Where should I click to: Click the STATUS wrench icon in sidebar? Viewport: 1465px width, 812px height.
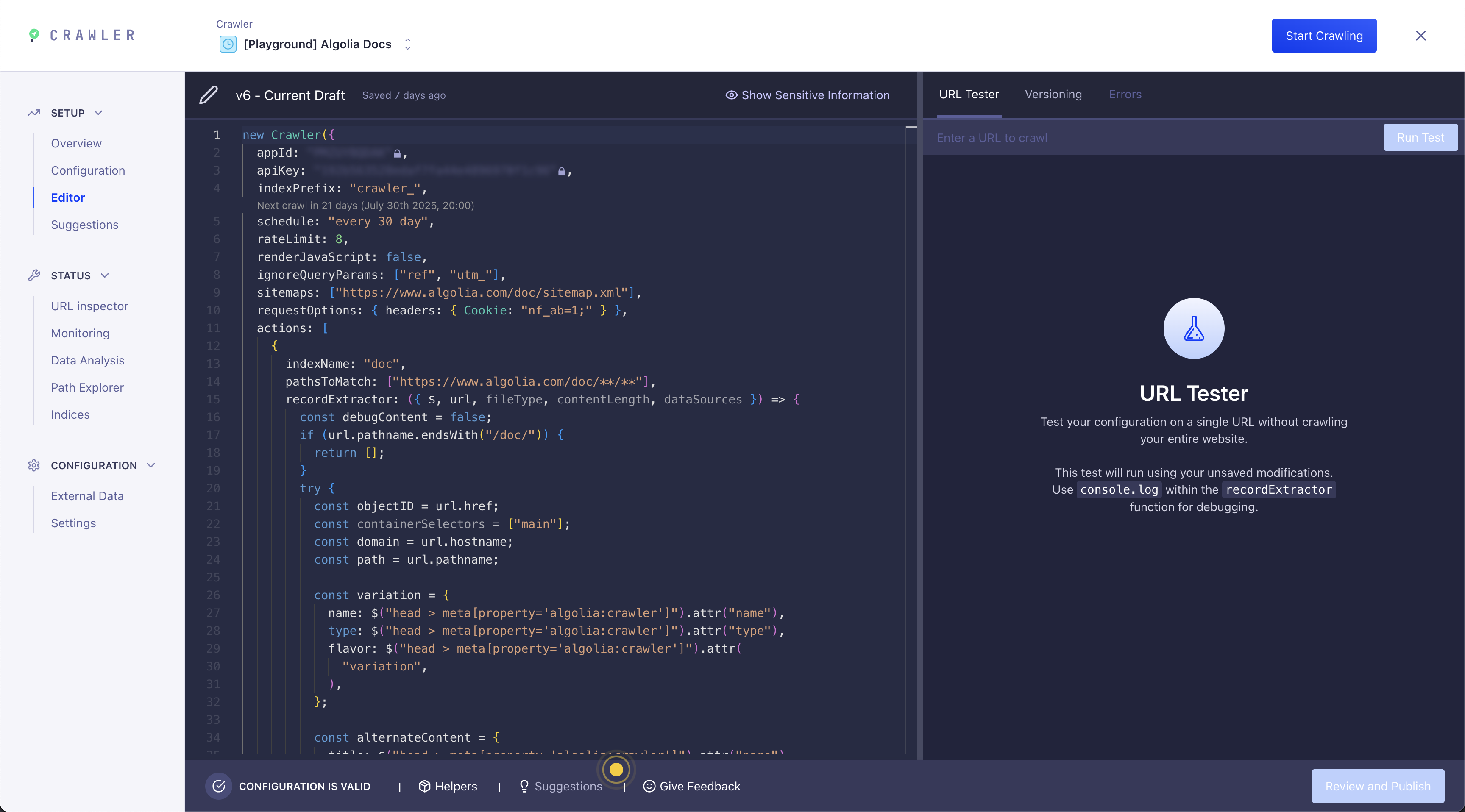pyautogui.click(x=34, y=275)
